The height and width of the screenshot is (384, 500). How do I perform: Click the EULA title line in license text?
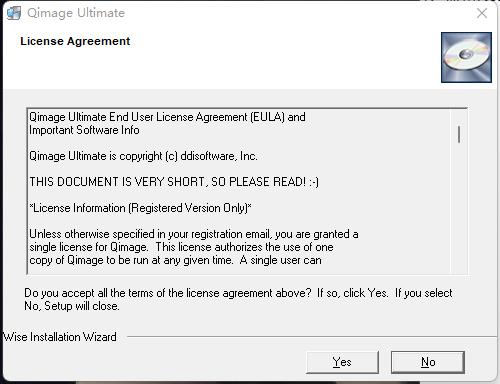[x=167, y=117]
